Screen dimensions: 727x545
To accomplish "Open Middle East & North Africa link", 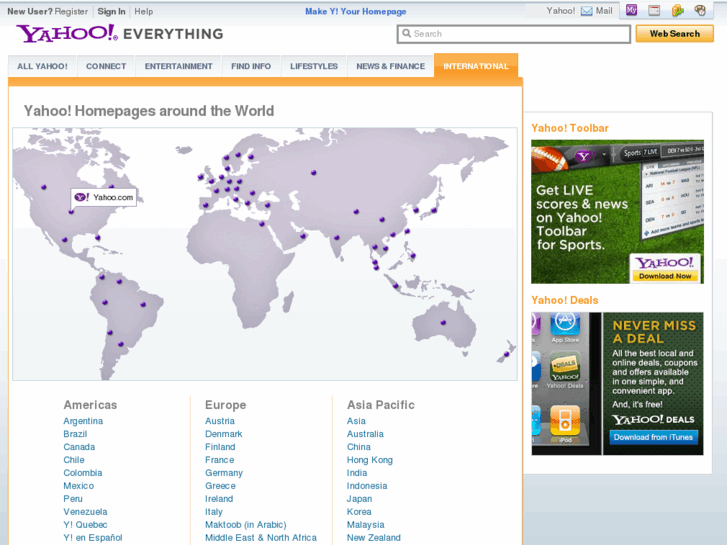I will (x=261, y=538).
